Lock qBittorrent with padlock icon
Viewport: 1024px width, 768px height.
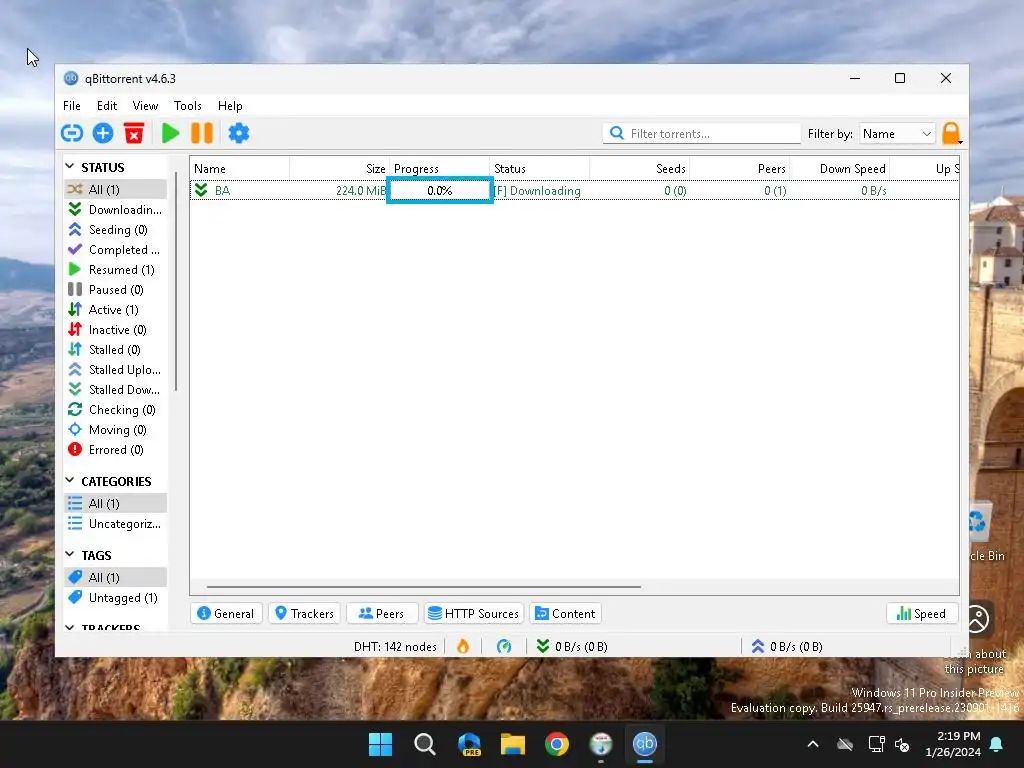(x=952, y=133)
